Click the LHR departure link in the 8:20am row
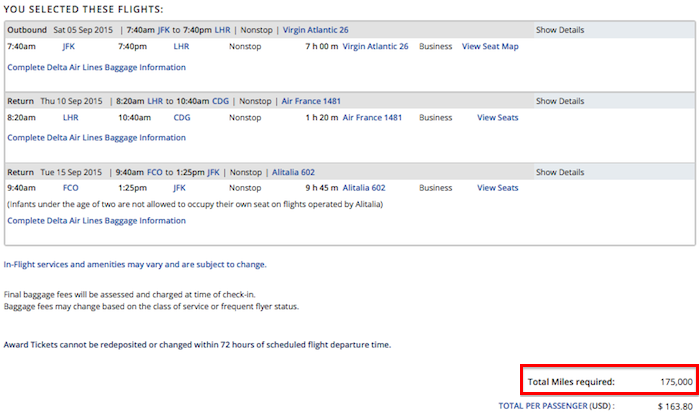 (x=71, y=117)
